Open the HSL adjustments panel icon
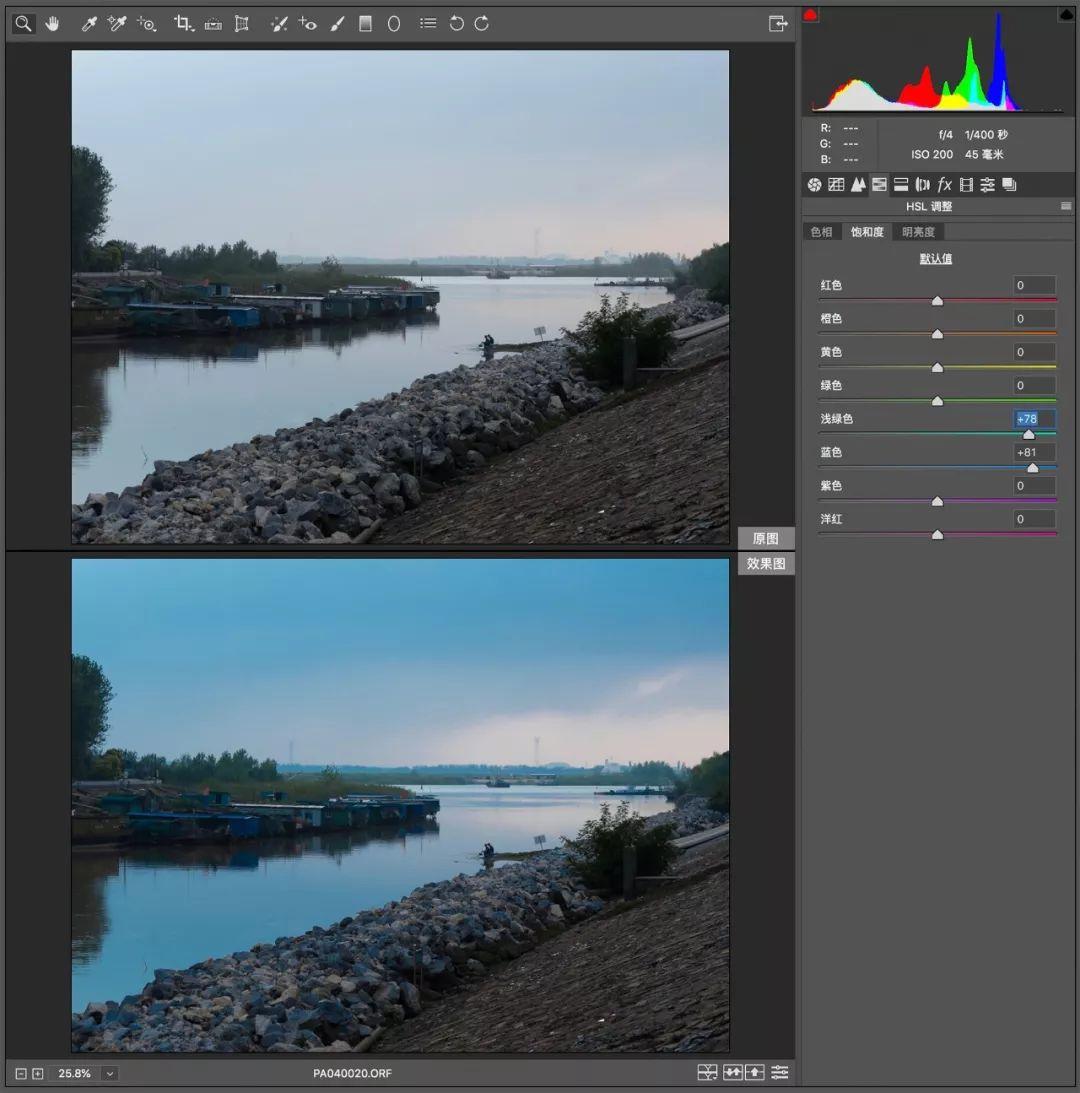The width and height of the screenshot is (1080, 1093). click(879, 185)
